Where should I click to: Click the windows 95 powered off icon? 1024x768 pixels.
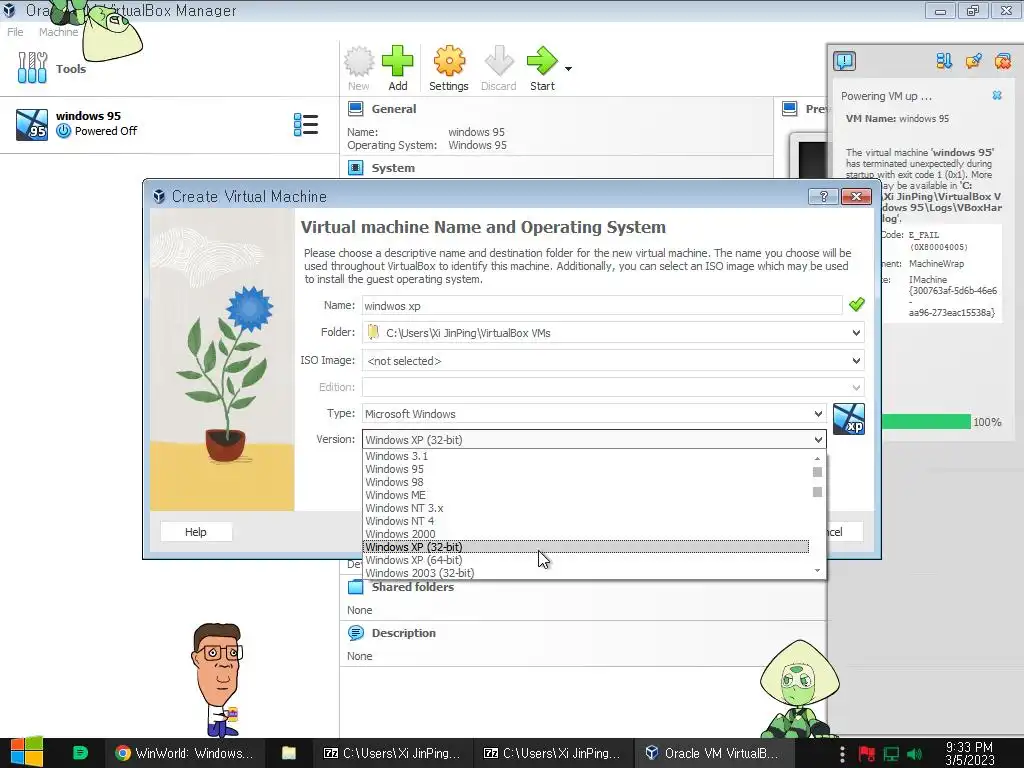click(63, 131)
